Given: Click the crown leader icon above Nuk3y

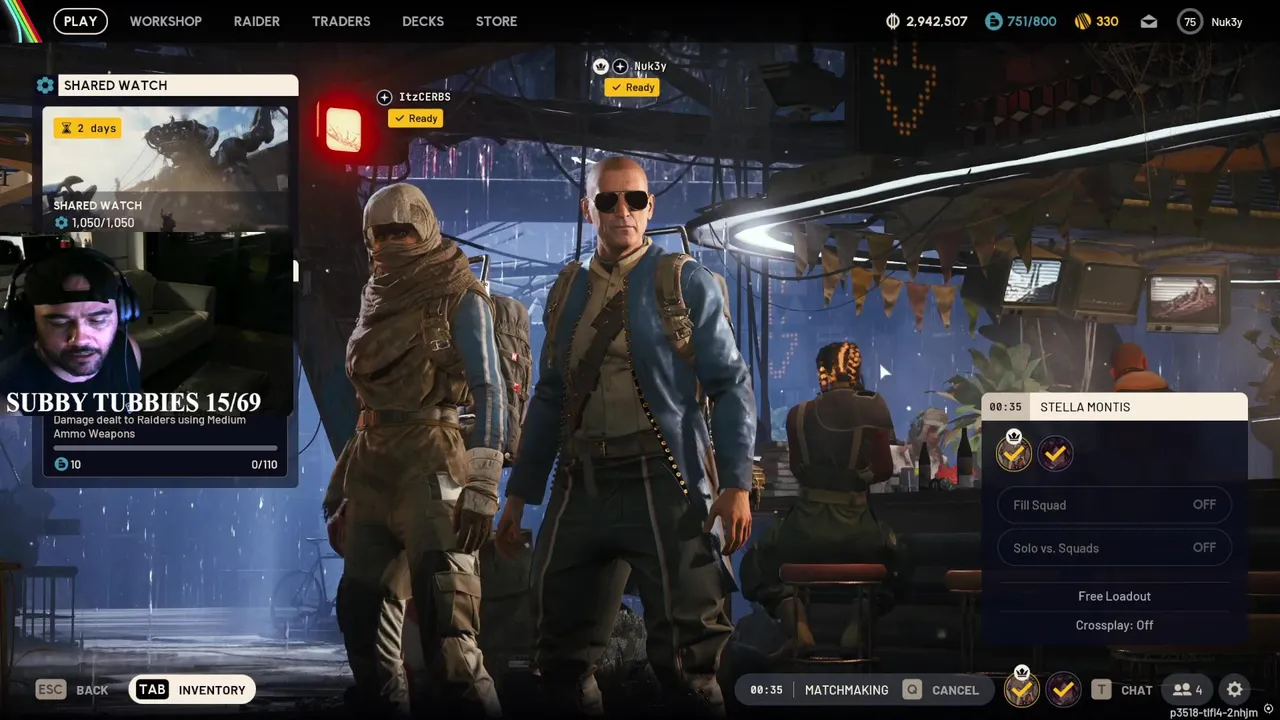Looking at the screenshot, I should (600, 66).
